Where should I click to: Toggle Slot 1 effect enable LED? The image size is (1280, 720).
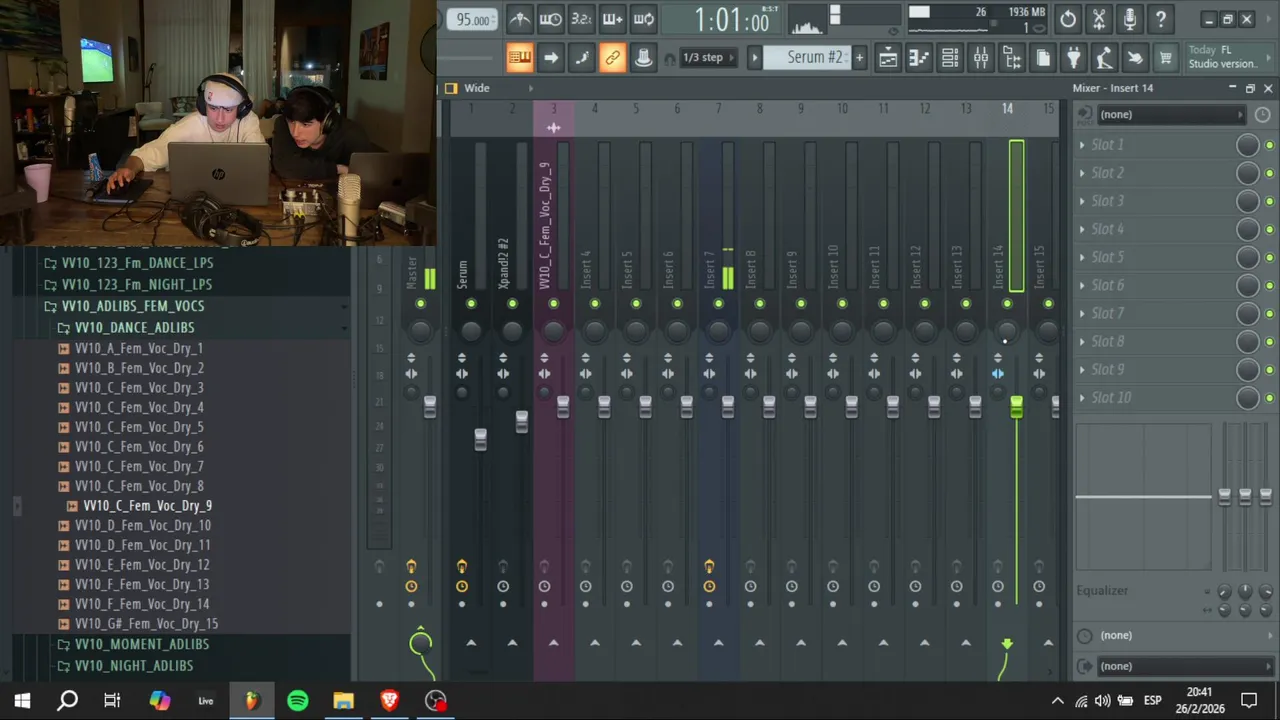[1269, 146]
